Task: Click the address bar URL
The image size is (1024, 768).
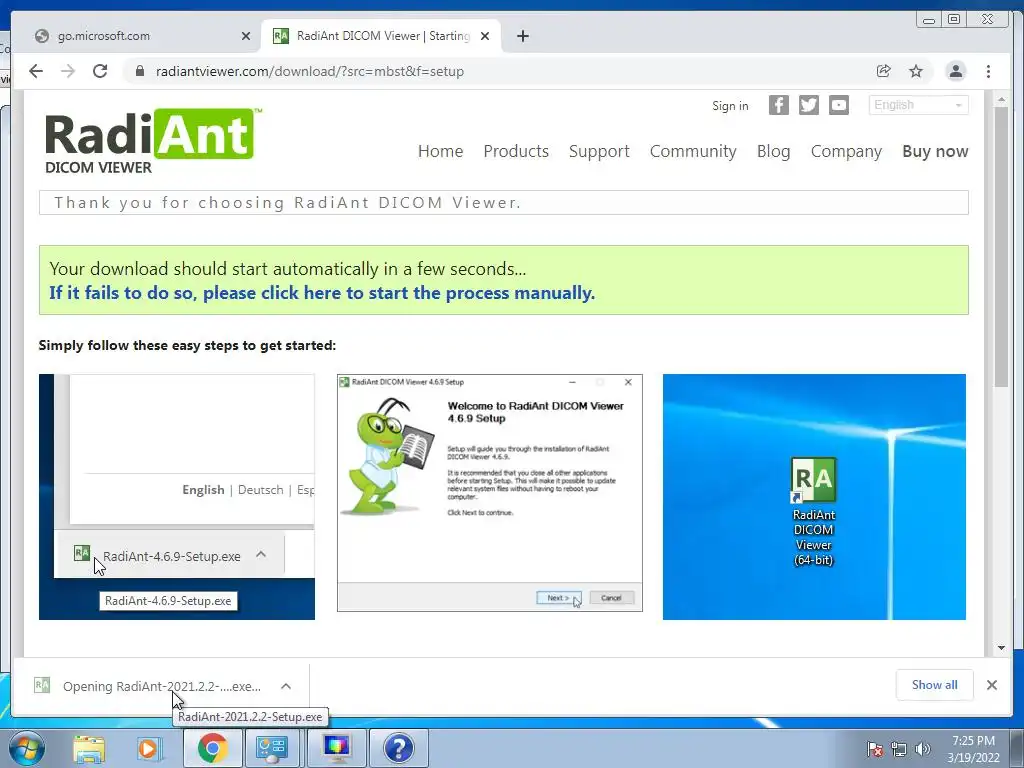Action: tap(310, 71)
